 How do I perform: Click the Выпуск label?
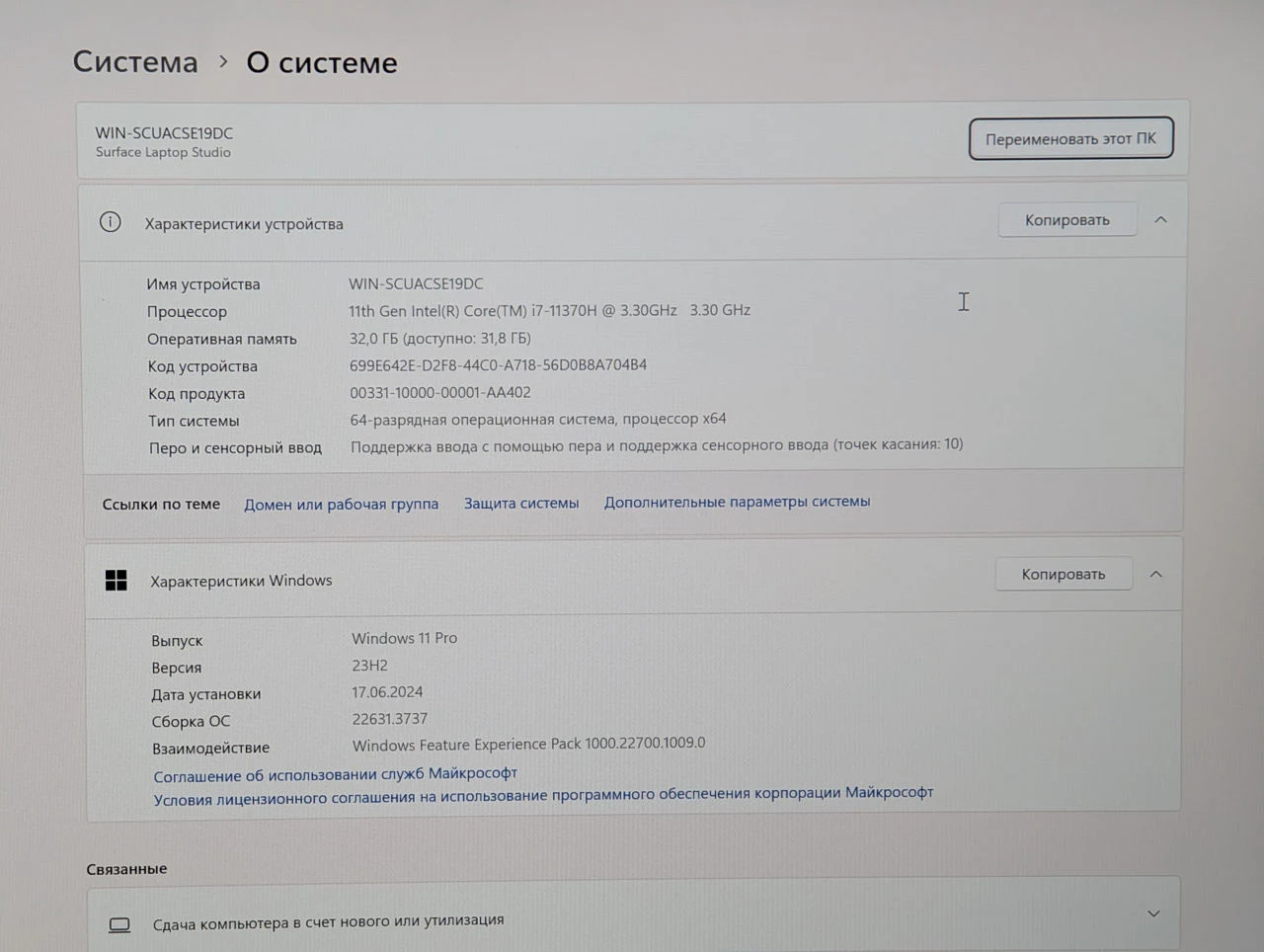click(177, 641)
